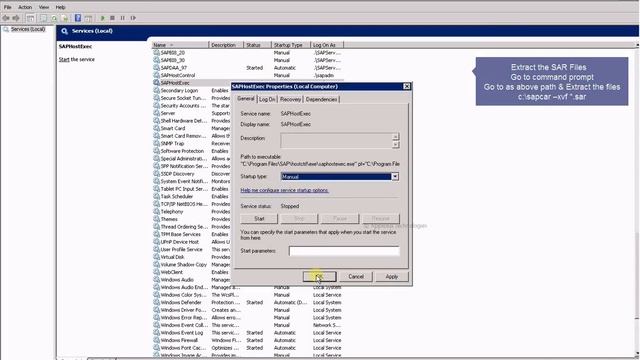Screen dimensions: 640x360
Task: Select the Windows Audio service row
Action: [x=191, y=280]
